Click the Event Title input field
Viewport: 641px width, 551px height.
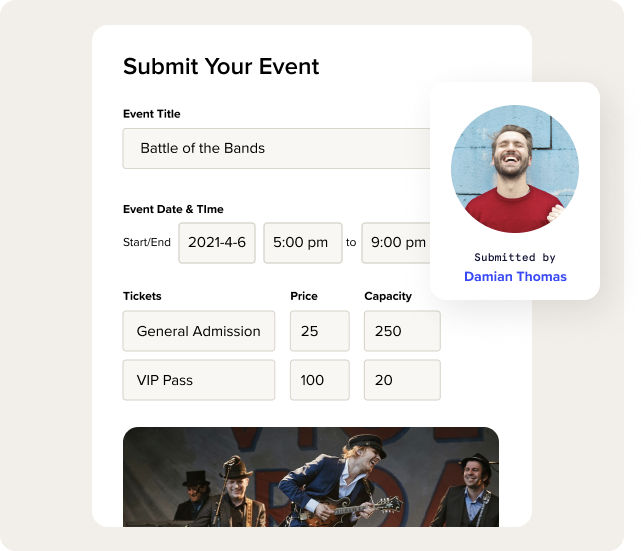[277, 148]
